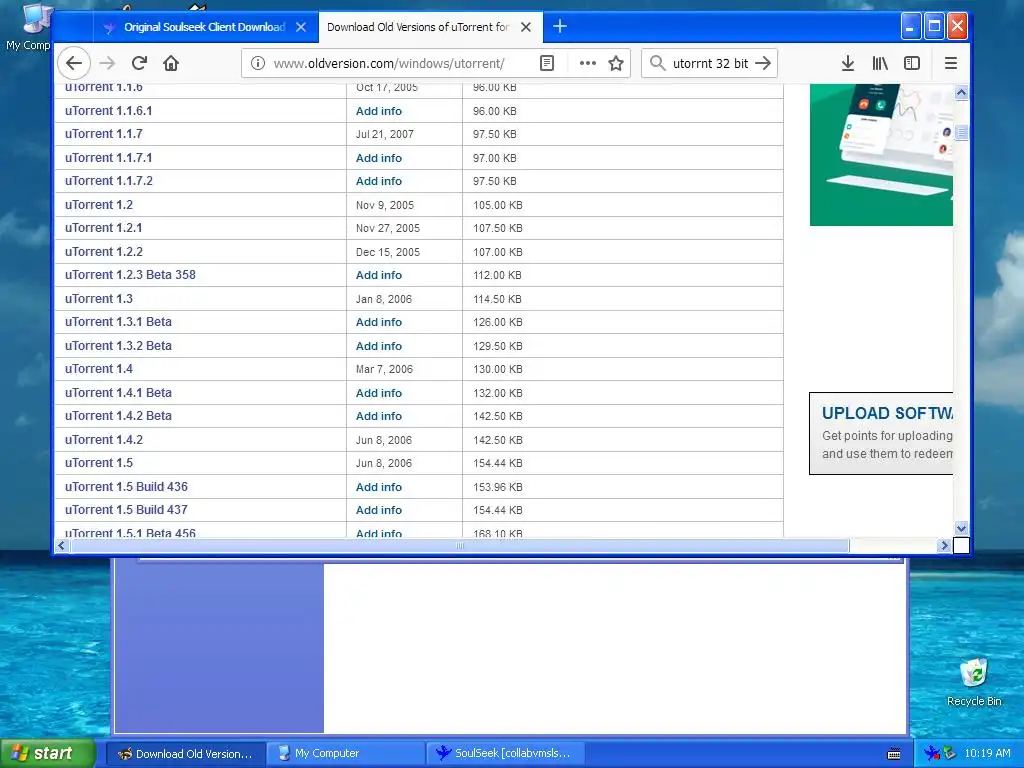Close the Original Soulseek Client Download tab
Screen dimensions: 1024x768
[x=300, y=27]
